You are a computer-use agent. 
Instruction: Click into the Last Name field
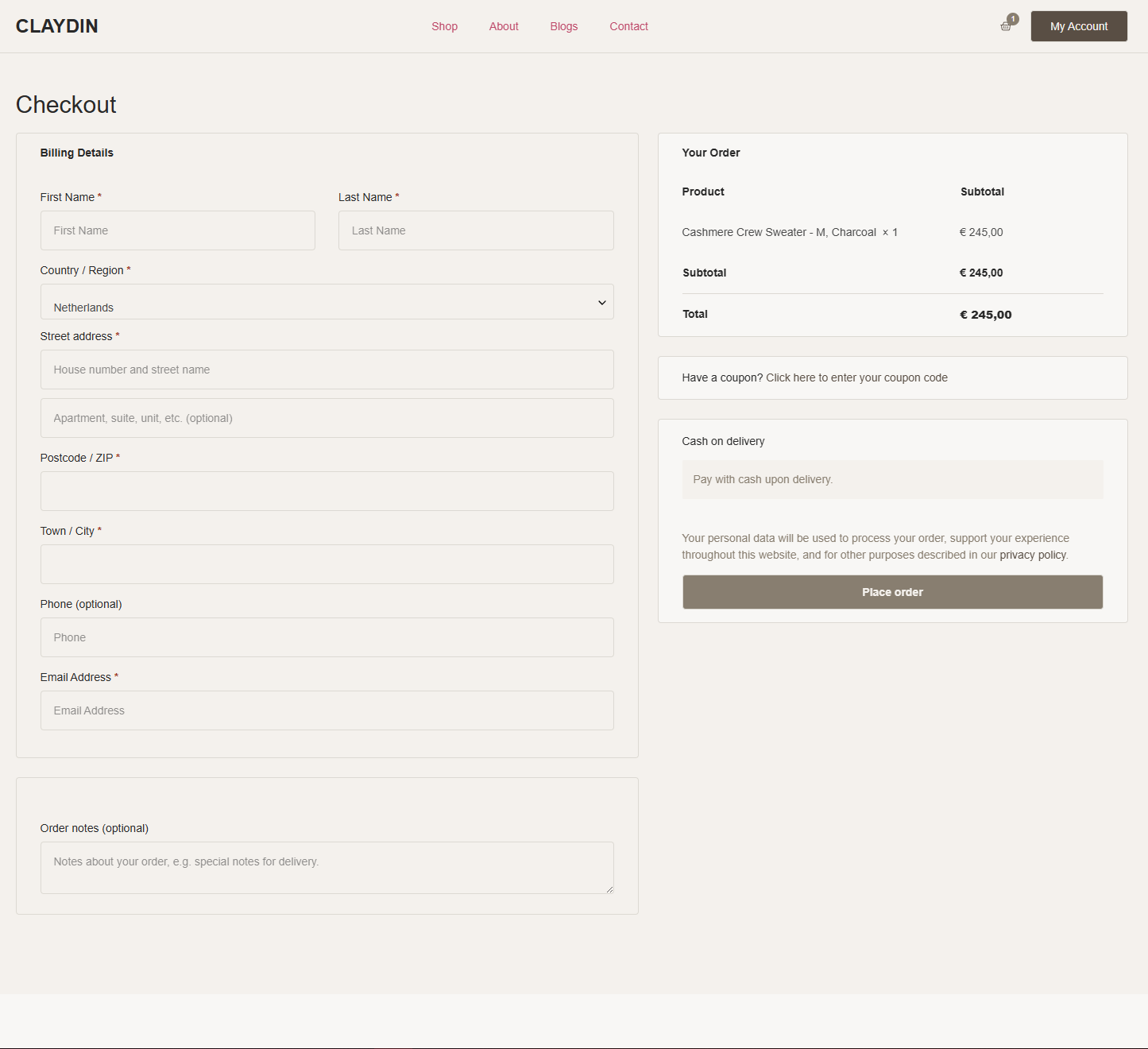click(475, 230)
